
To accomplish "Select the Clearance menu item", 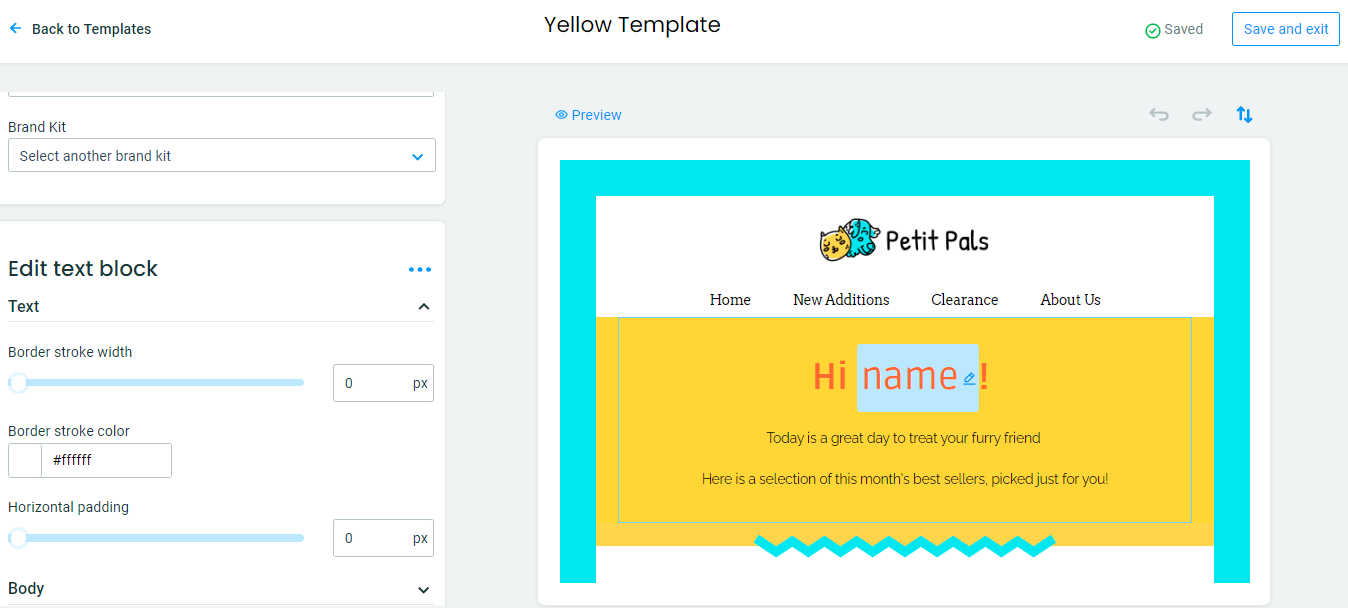I will tap(964, 300).
